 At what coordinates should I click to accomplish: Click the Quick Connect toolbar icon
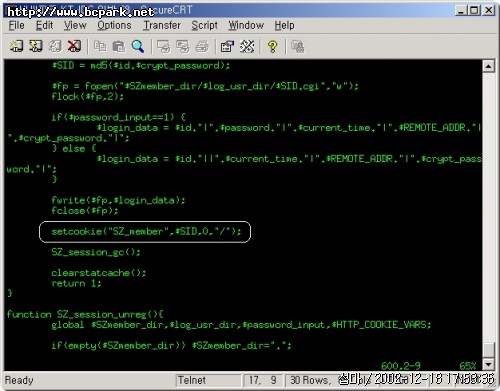click(36, 46)
